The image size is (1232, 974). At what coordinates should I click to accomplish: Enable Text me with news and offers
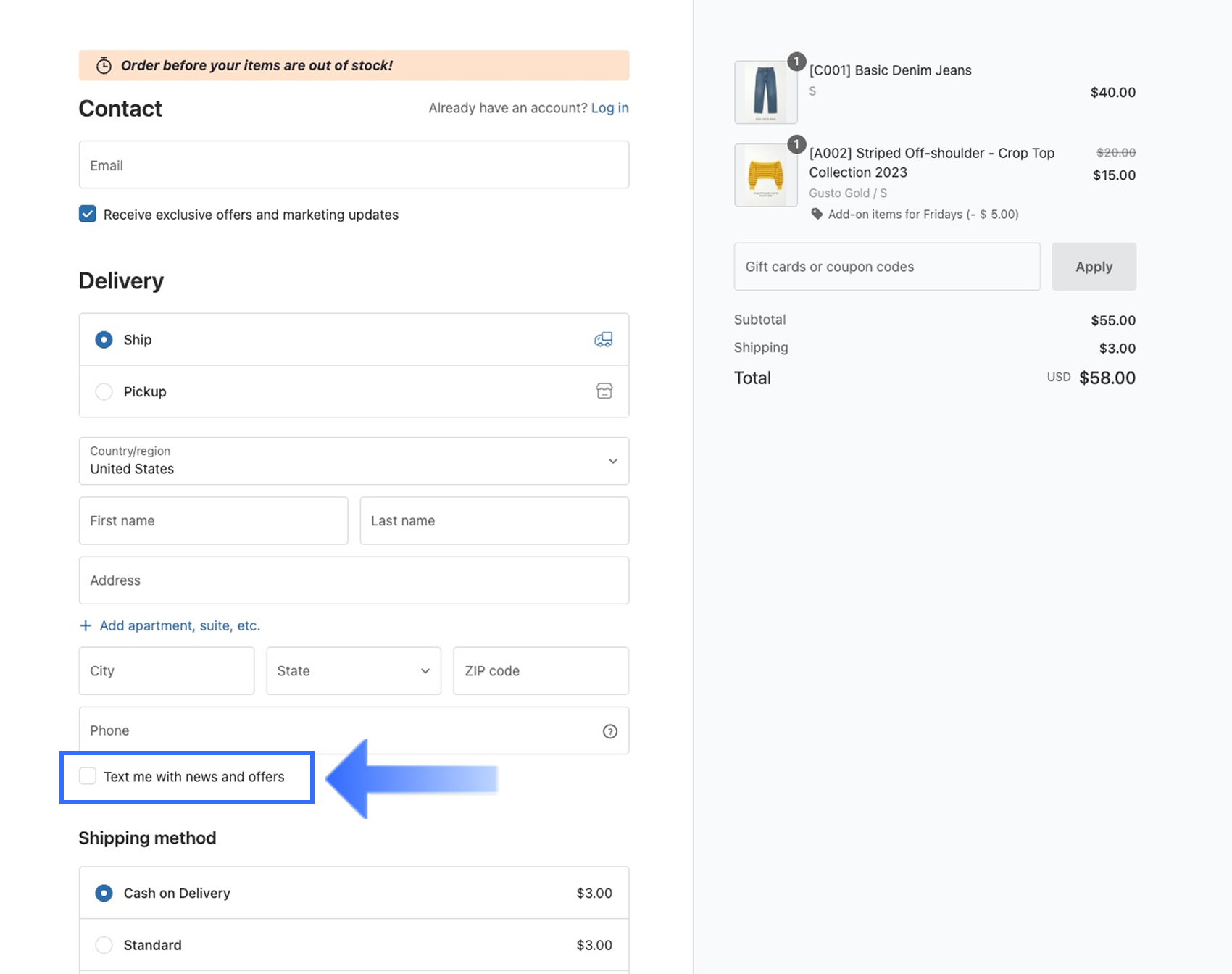88,776
